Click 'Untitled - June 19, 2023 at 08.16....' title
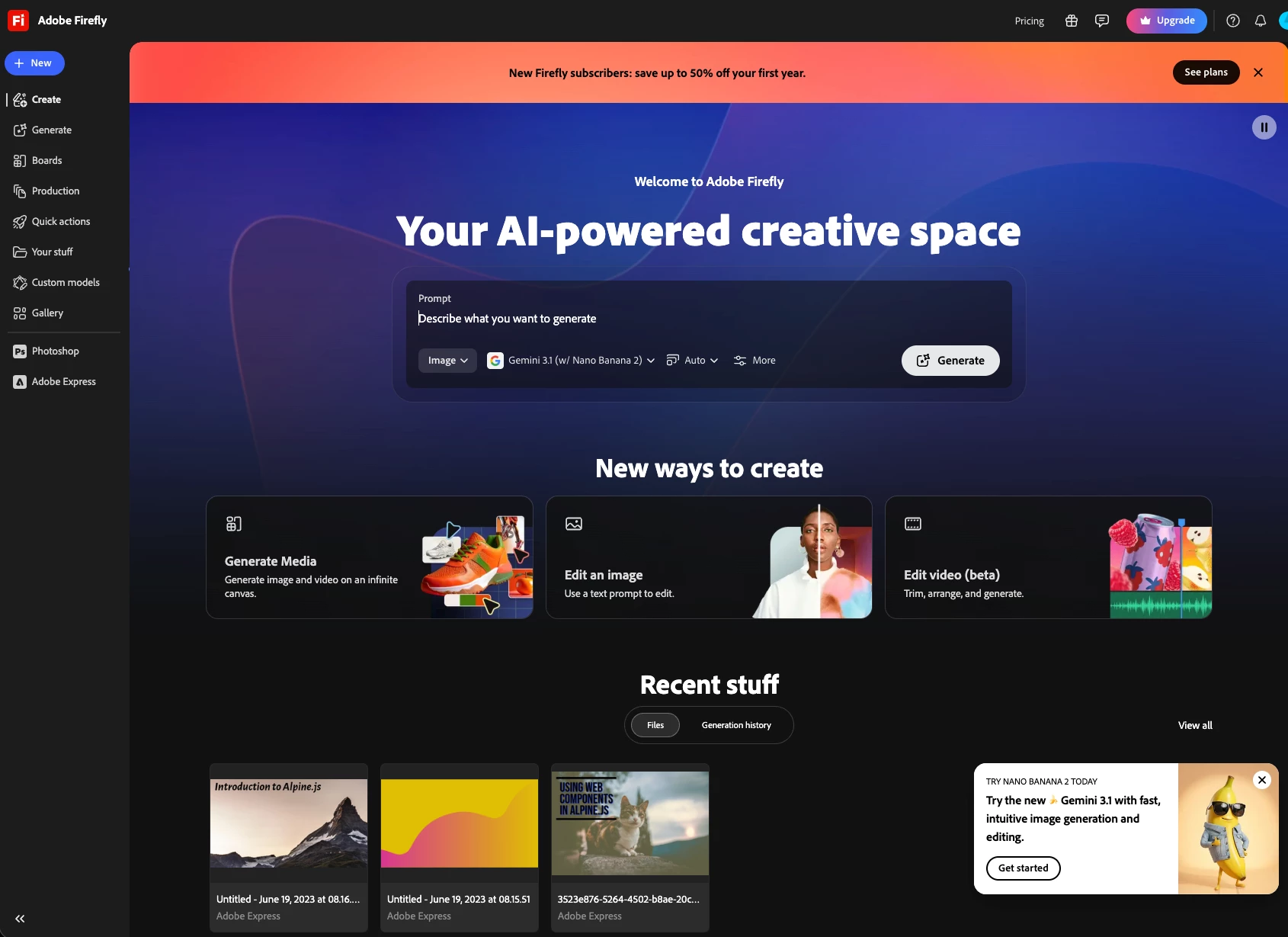Screen dimensions: 1288x937 tap(288, 900)
